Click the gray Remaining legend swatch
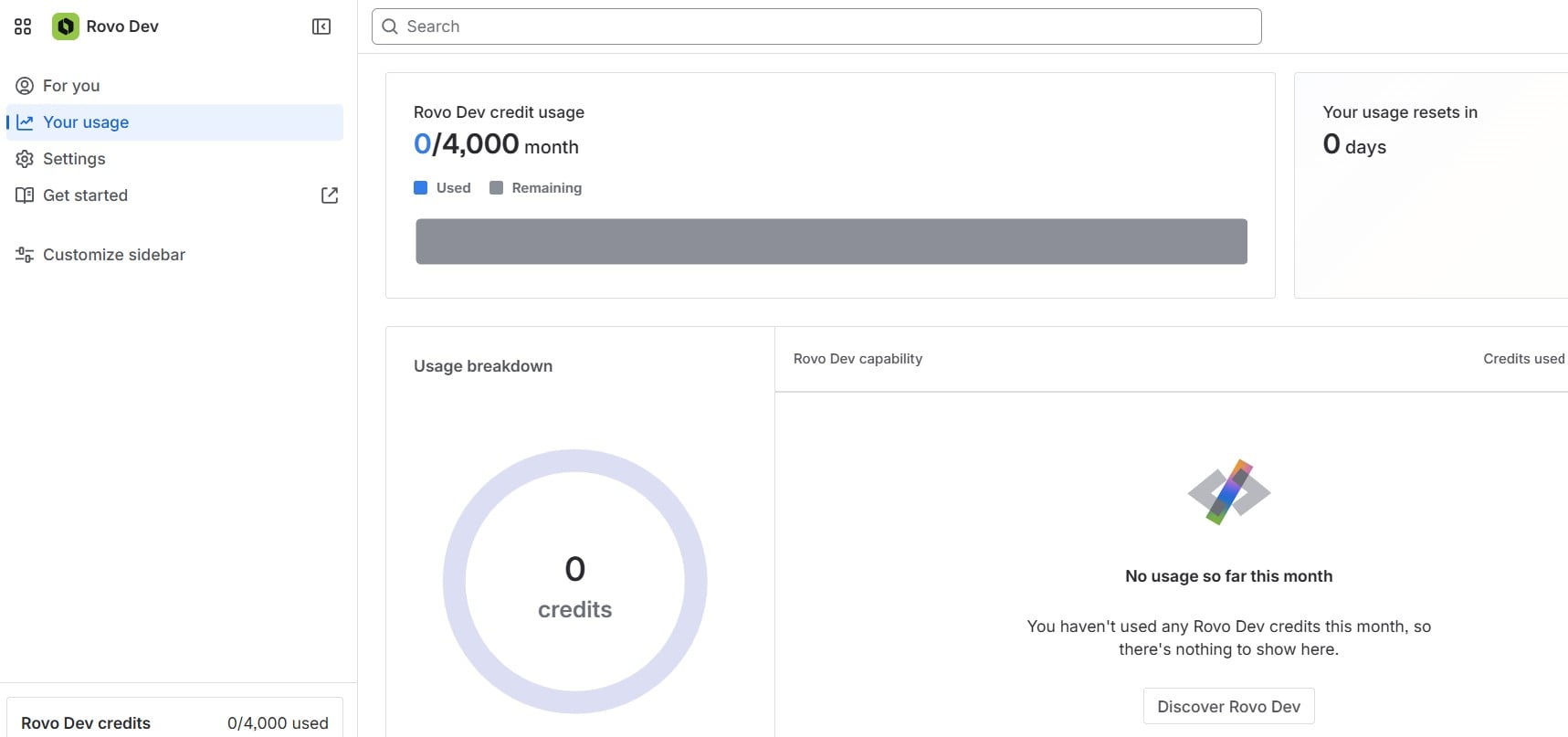The image size is (1568, 737). 496,188
